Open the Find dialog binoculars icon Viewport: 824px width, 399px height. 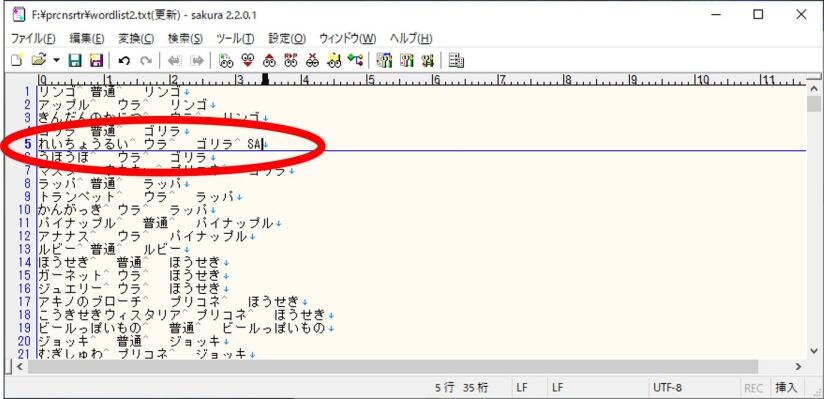pos(226,60)
